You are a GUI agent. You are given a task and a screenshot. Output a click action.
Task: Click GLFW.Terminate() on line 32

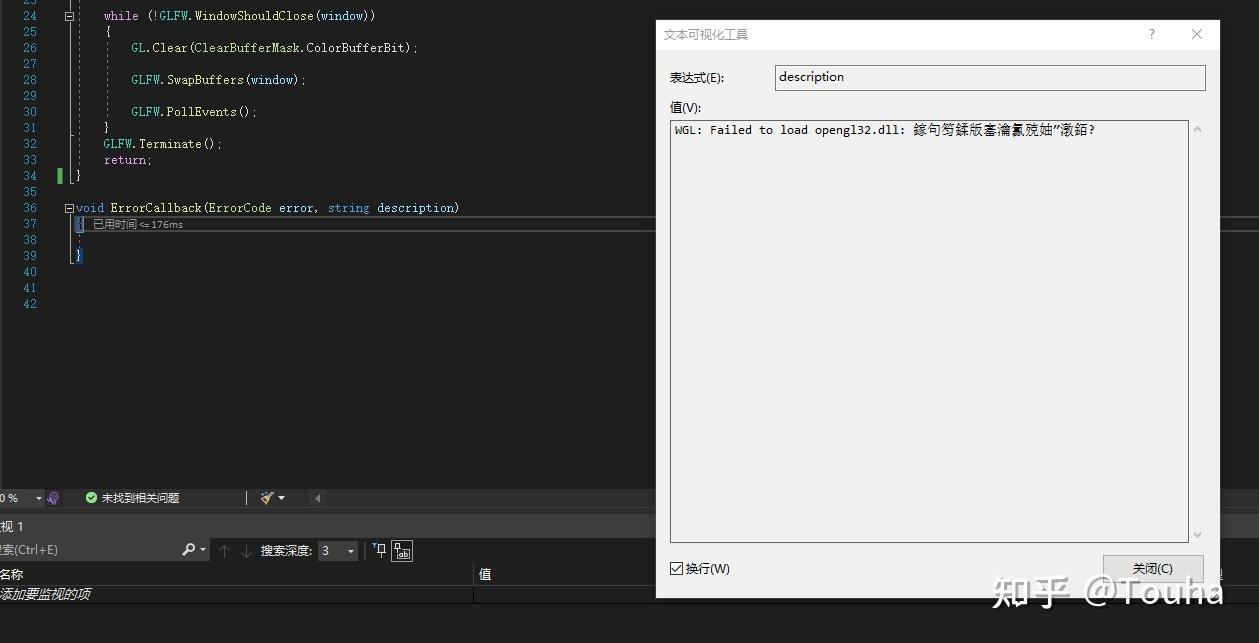pyautogui.click(x=160, y=144)
